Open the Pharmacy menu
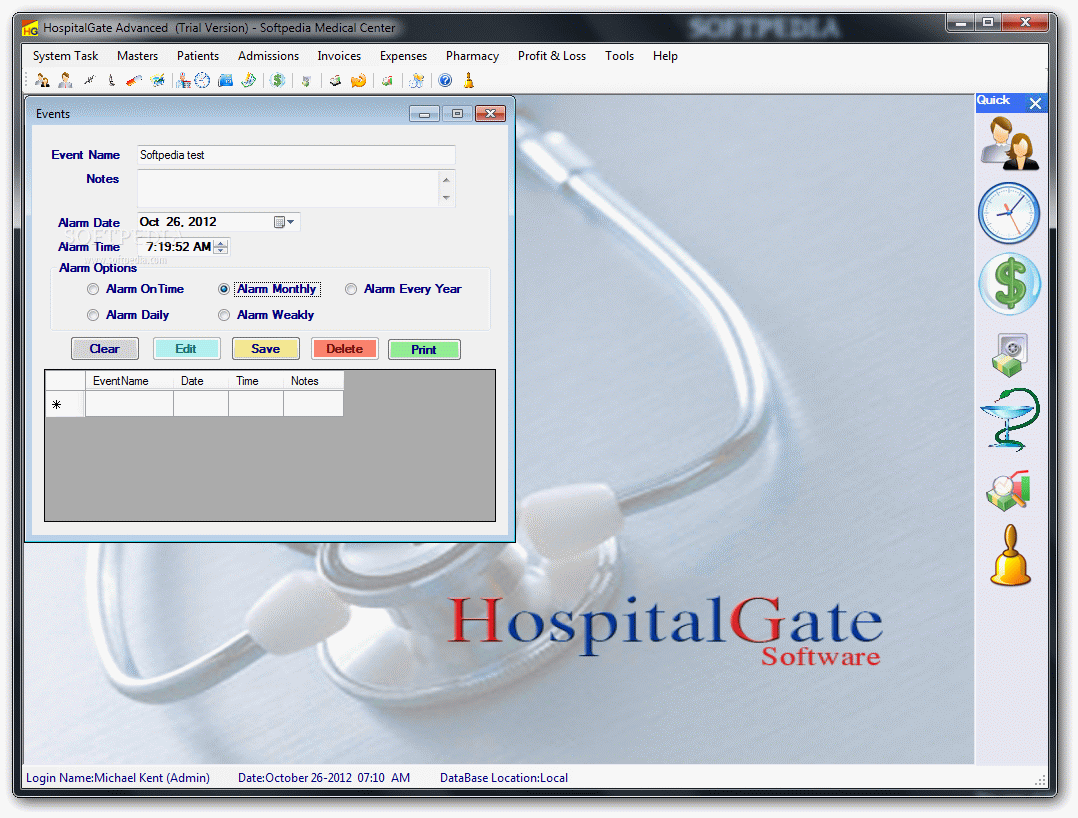 pyautogui.click(x=472, y=56)
